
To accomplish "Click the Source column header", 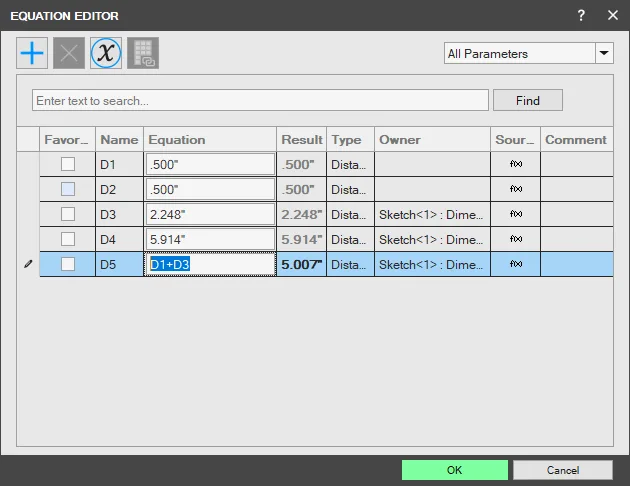I will pos(515,139).
